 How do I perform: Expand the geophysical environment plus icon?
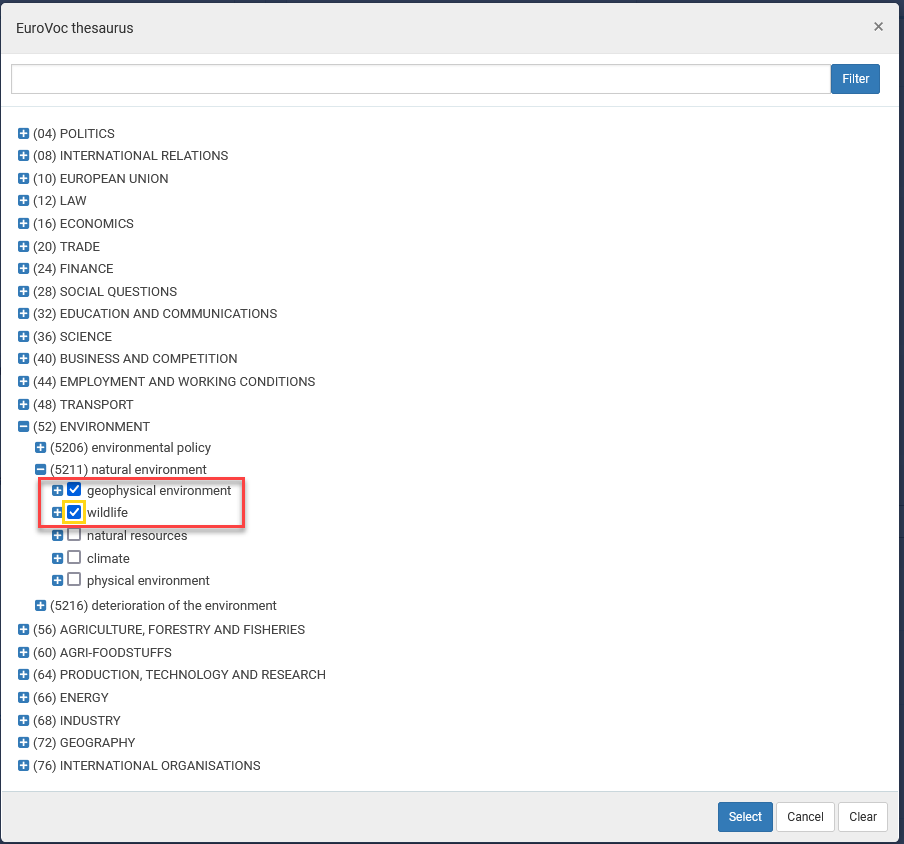pyautogui.click(x=57, y=490)
